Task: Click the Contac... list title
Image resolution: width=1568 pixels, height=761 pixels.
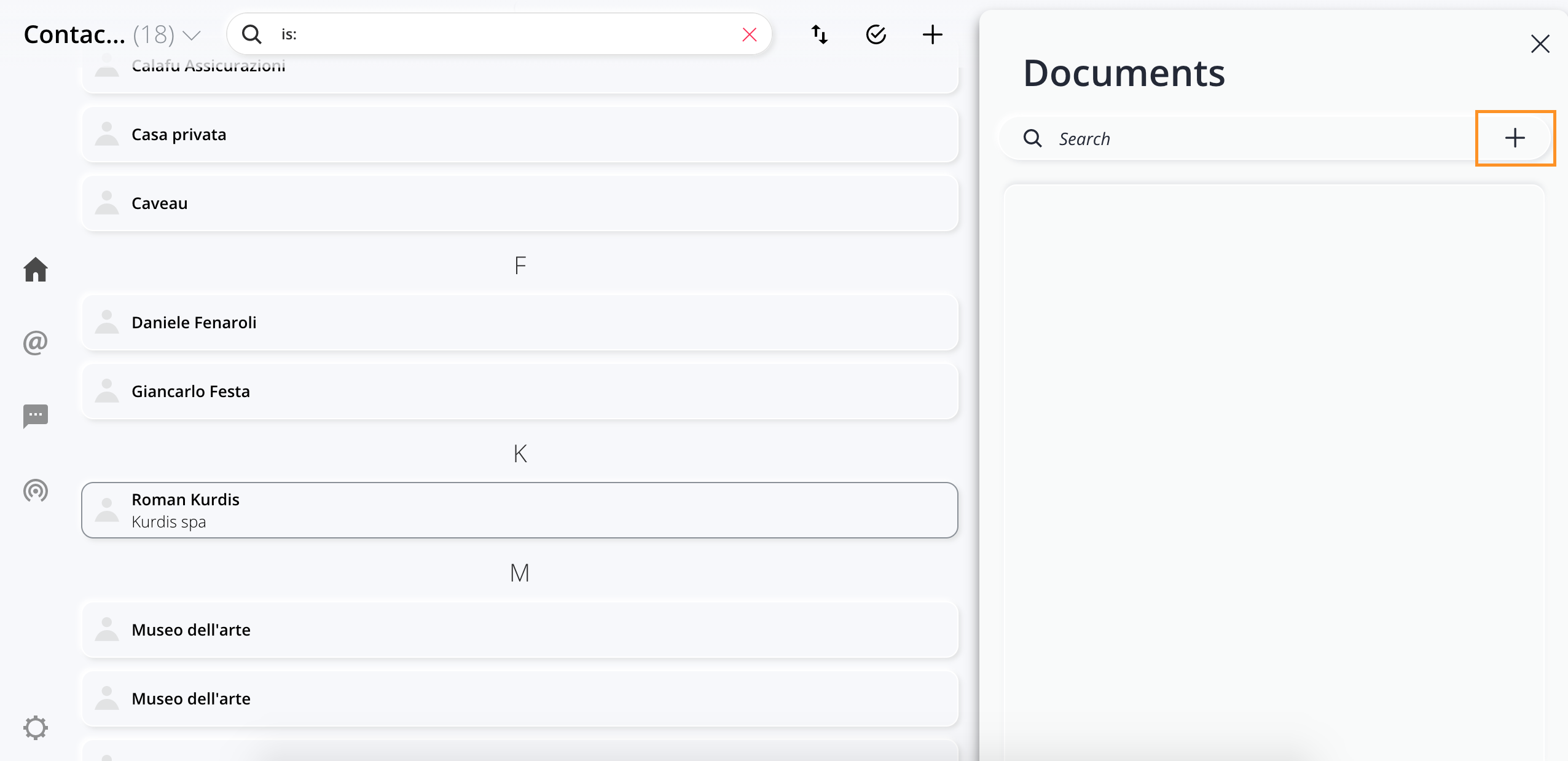Action: pos(74,34)
